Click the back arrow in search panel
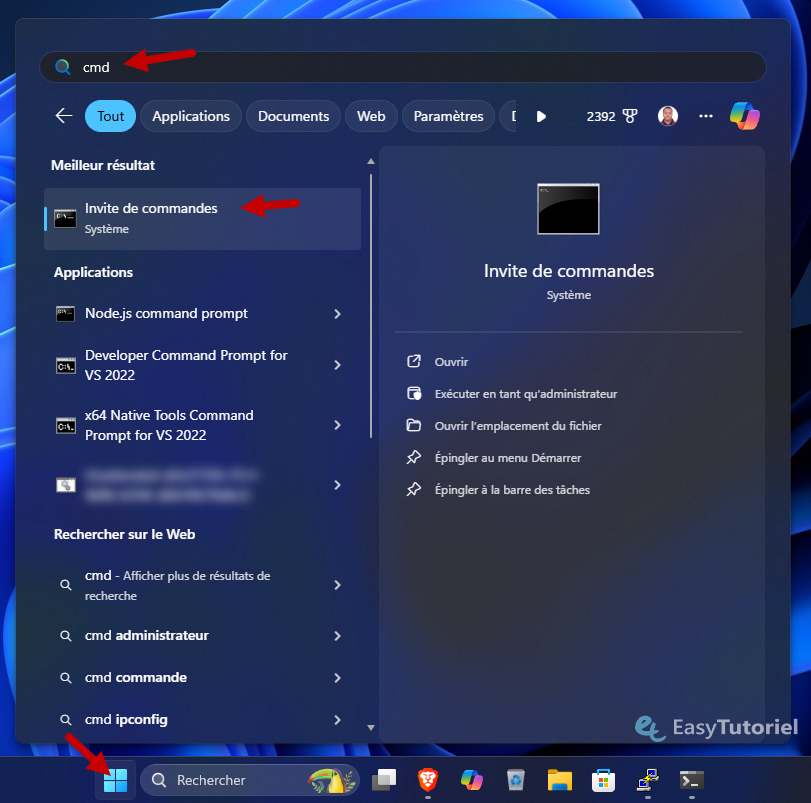The height and width of the screenshot is (803, 811). (64, 116)
